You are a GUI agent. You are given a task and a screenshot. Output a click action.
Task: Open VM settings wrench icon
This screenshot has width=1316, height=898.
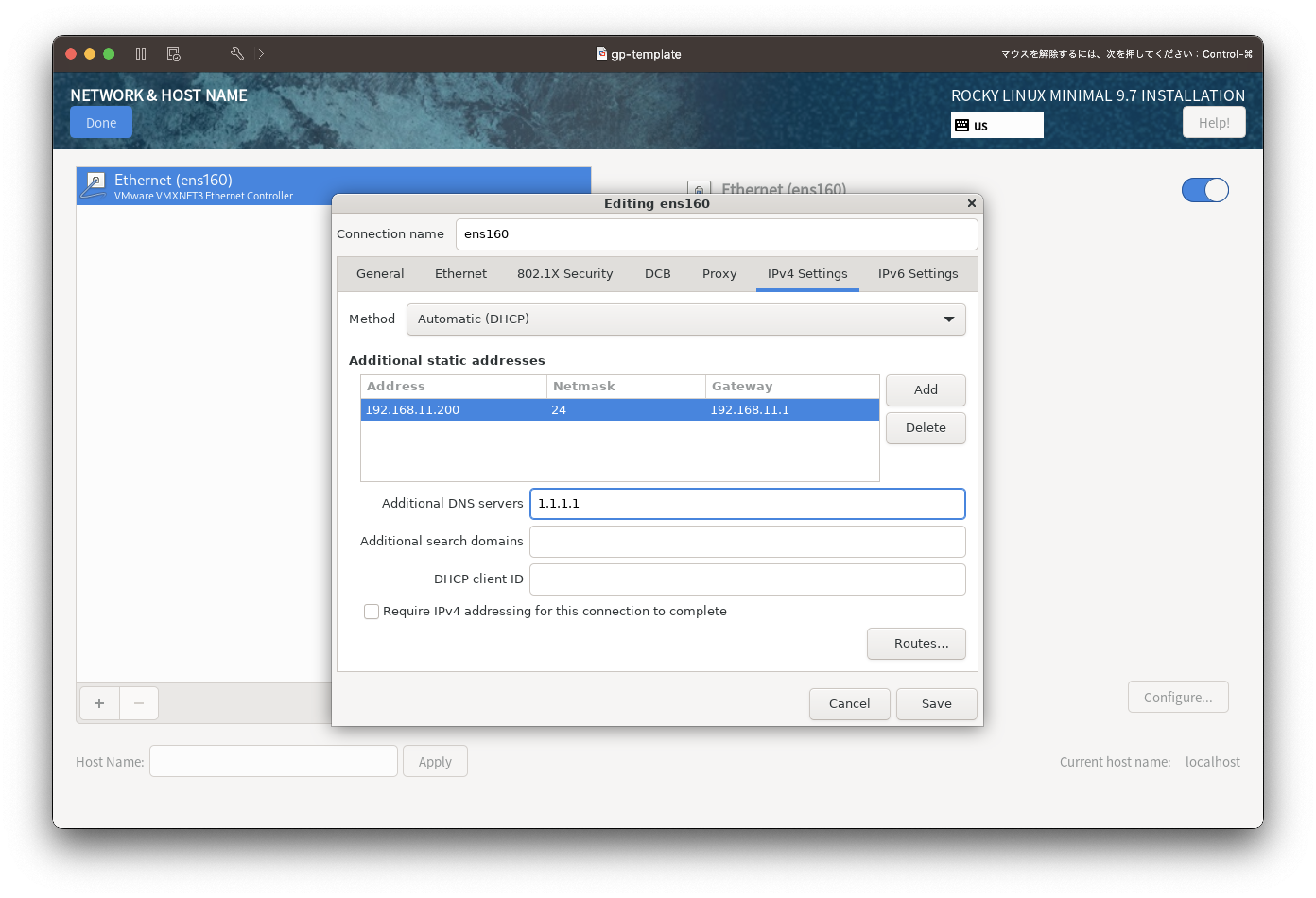[237, 54]
